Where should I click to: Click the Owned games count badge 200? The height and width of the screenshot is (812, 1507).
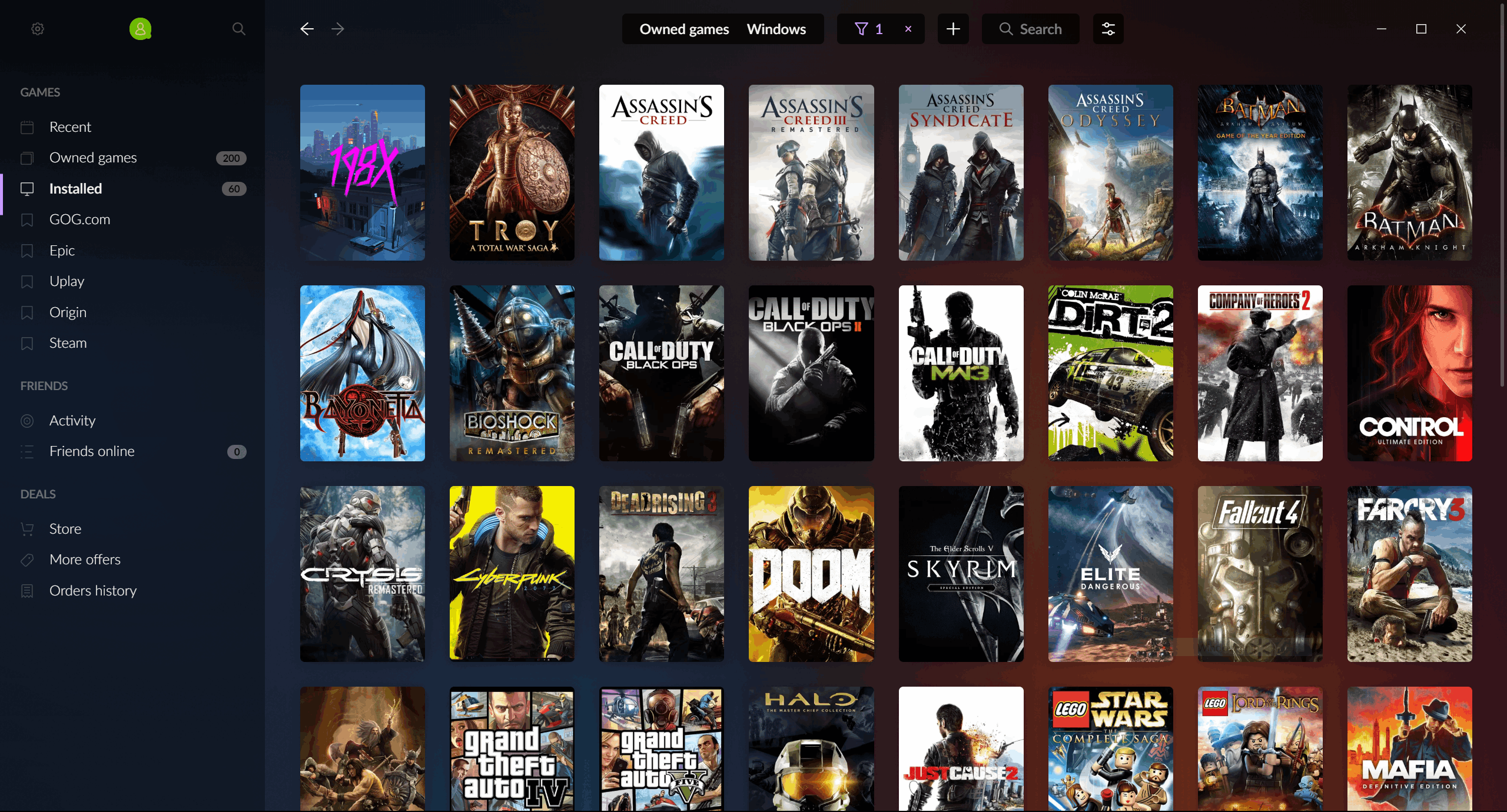pos(231,158)
